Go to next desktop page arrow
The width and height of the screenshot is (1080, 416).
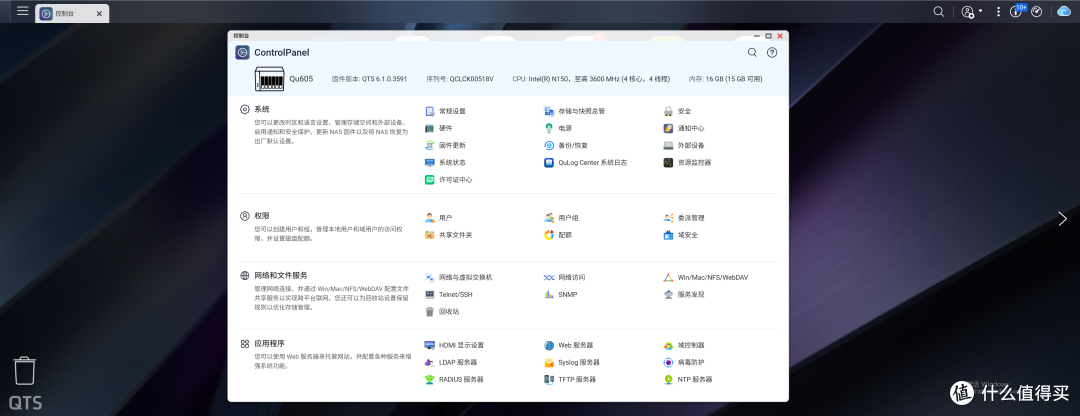pyautogui.click(x=1062, y=218)
